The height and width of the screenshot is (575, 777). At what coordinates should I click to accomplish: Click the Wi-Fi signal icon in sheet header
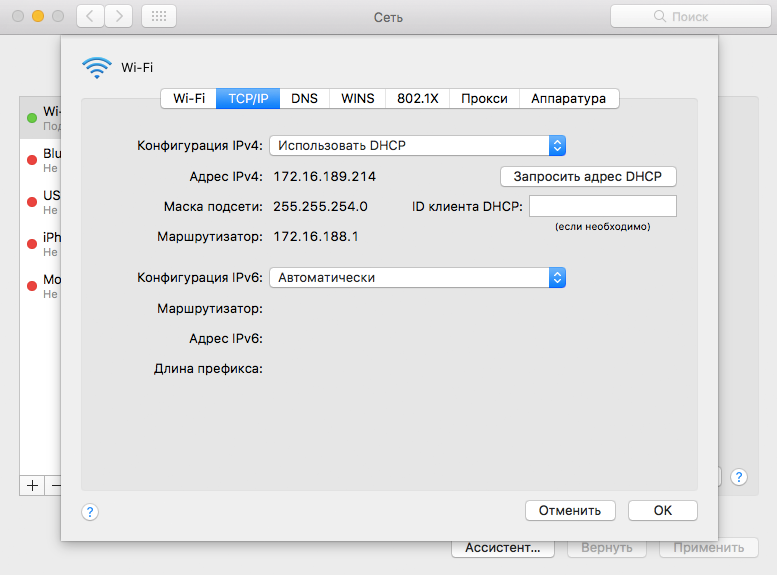click(x=97, y=68)
